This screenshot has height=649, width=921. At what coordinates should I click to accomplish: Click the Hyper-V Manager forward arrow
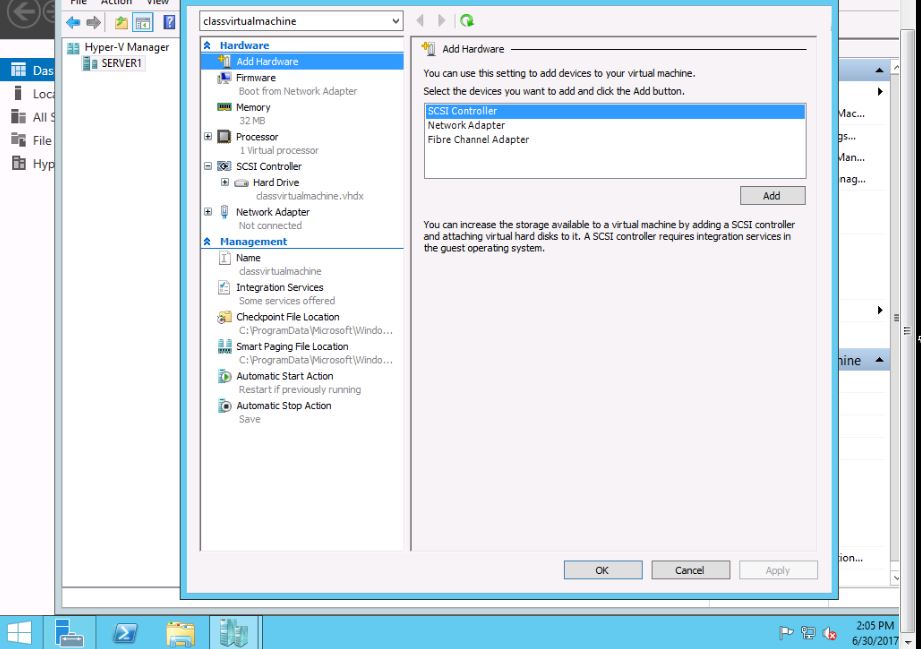(93, 23)
